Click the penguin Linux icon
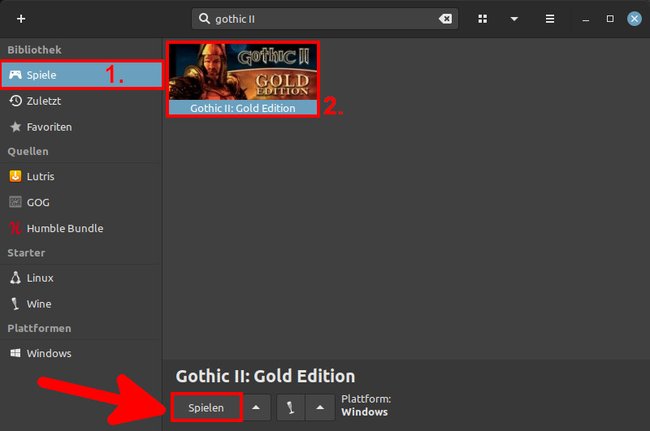This screenshot has height=431, width=650. tap(15, 278)
